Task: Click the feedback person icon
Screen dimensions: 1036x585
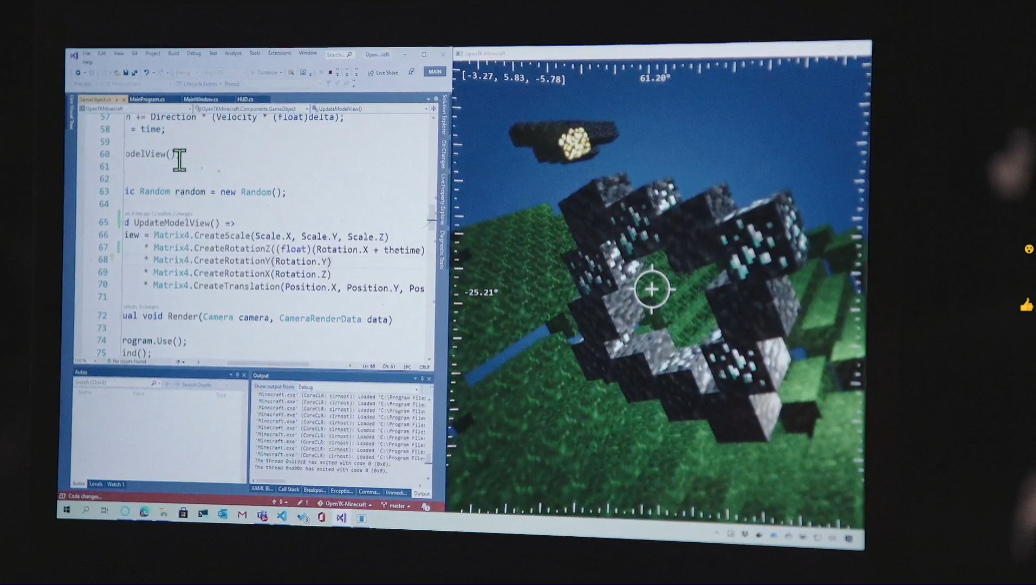Action: point(411,71)
